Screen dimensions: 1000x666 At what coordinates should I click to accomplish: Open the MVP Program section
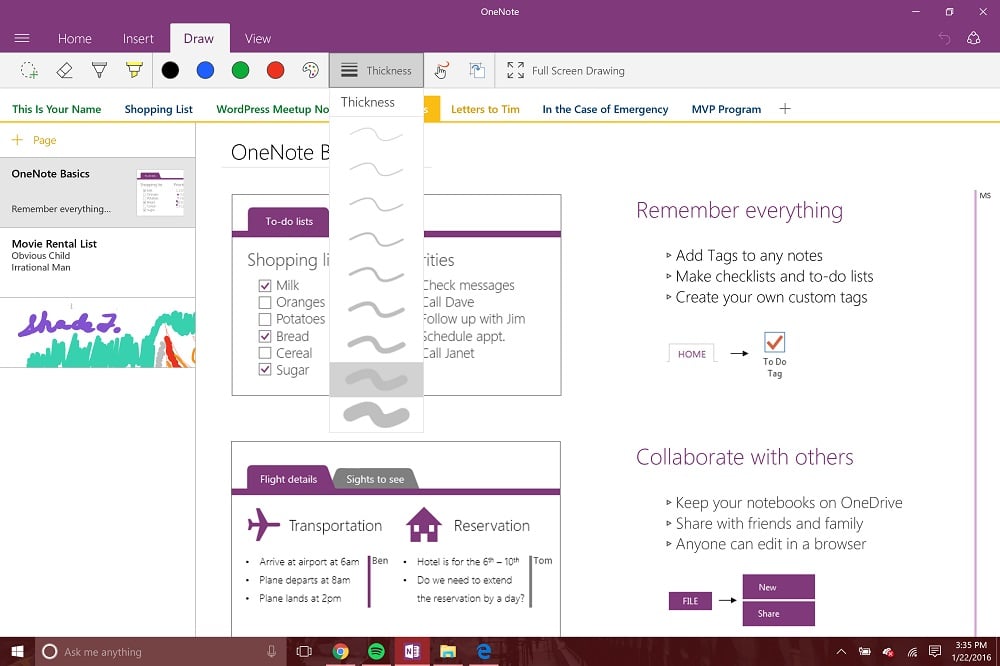coord(726,109)
